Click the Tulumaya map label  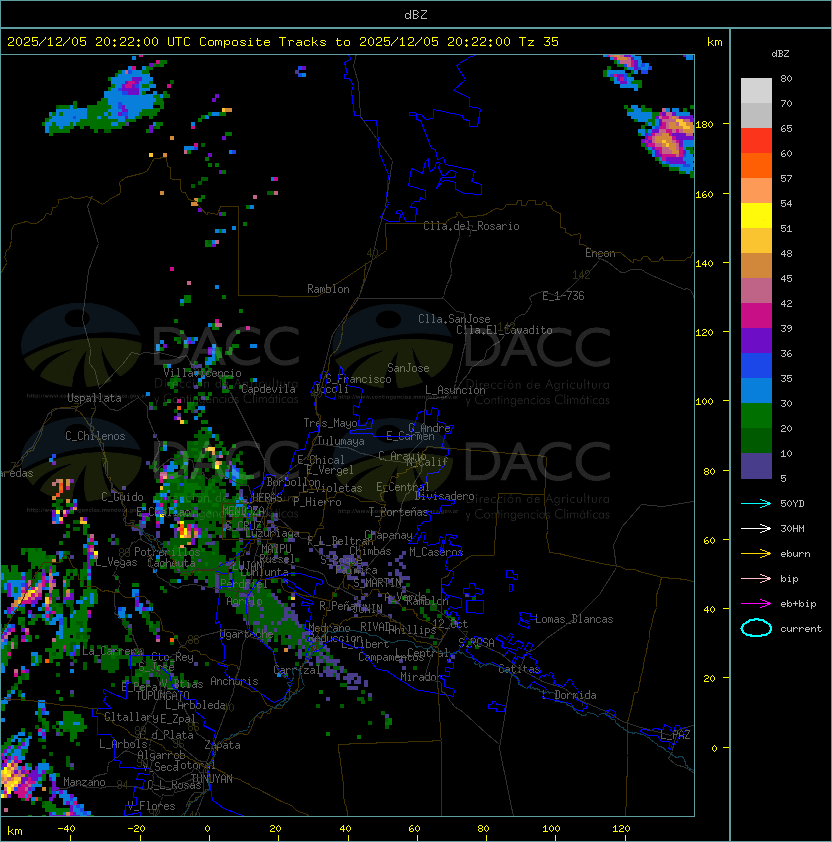[341, 441]
